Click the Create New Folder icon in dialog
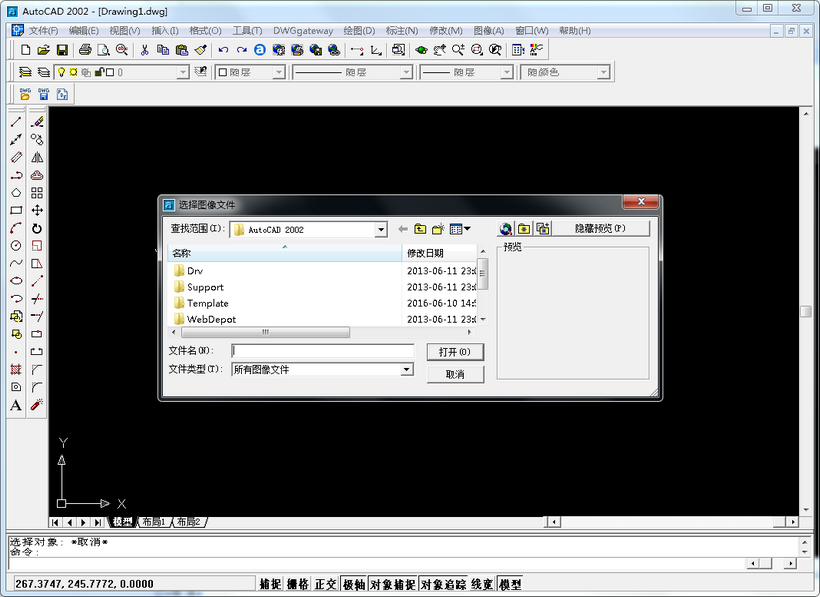This screenshot has height=597, width=820. tap(438, 229)
